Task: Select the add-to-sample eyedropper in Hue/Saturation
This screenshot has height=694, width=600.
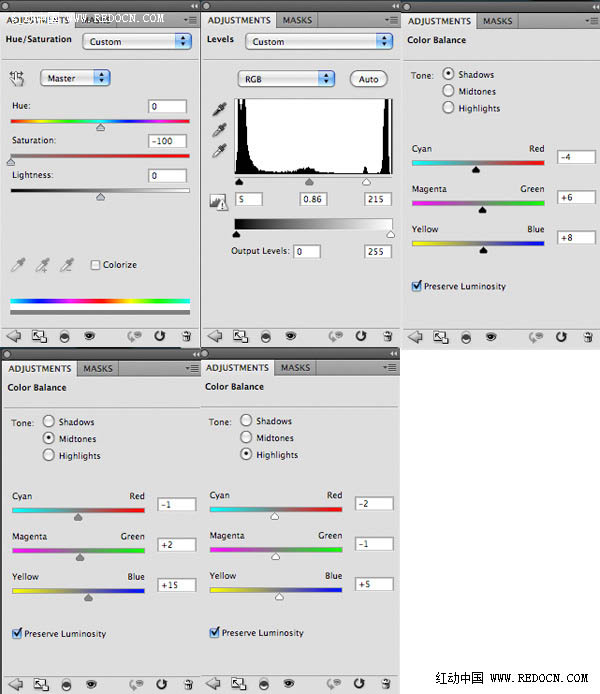Action: pyautogui.click(x=42, y=265)
